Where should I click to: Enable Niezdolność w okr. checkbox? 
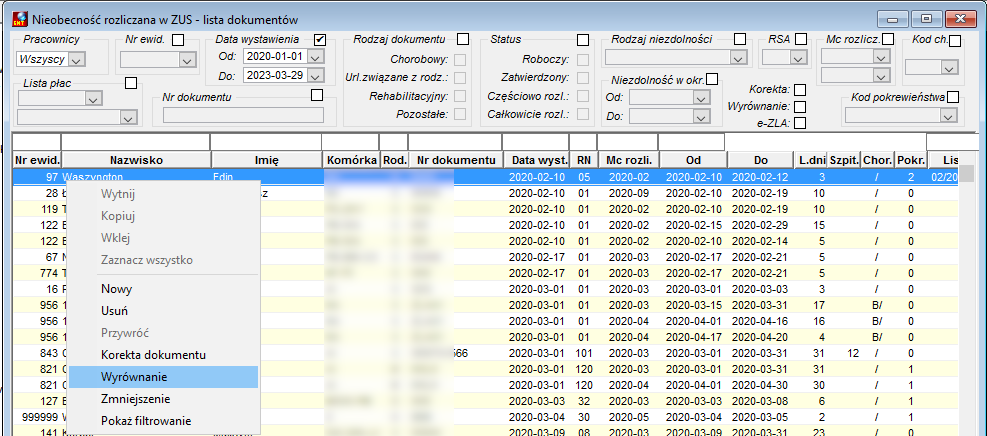point(712,79)
